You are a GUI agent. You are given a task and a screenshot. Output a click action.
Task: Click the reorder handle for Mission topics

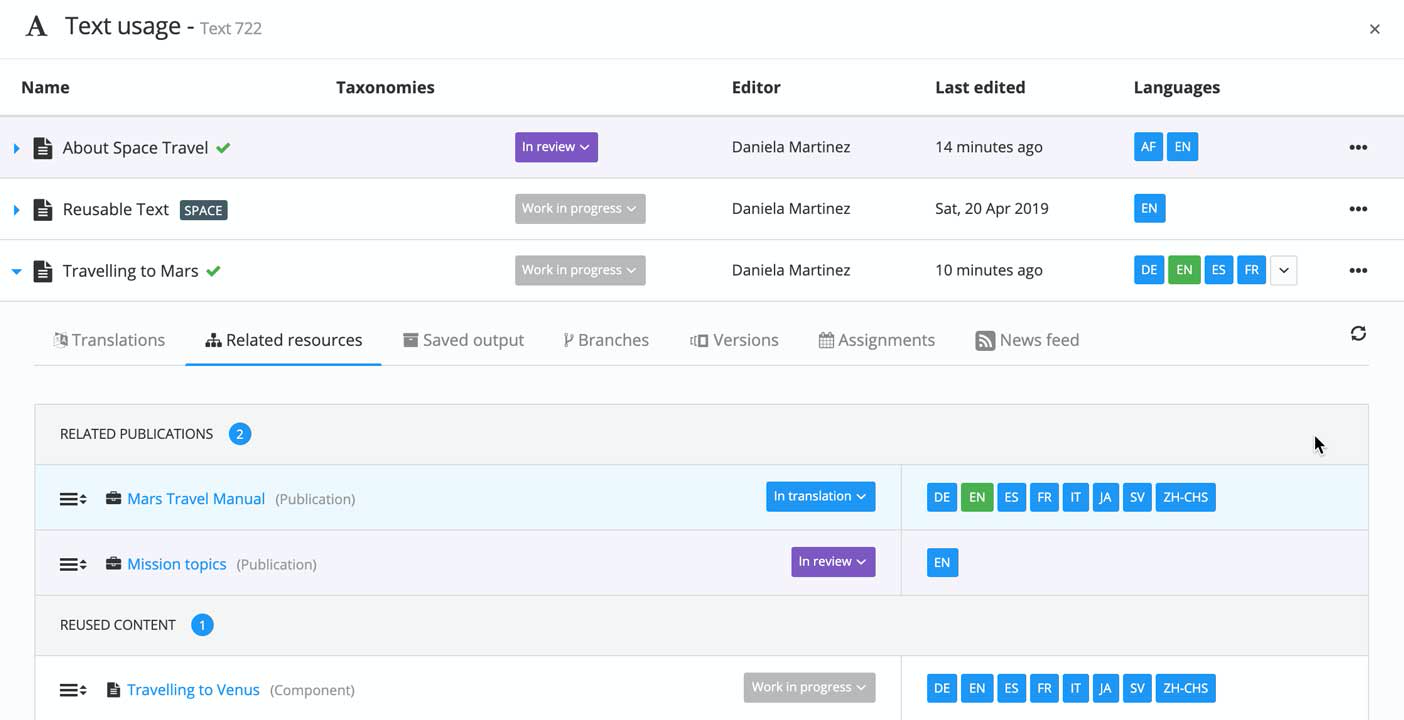coord(73,564)
